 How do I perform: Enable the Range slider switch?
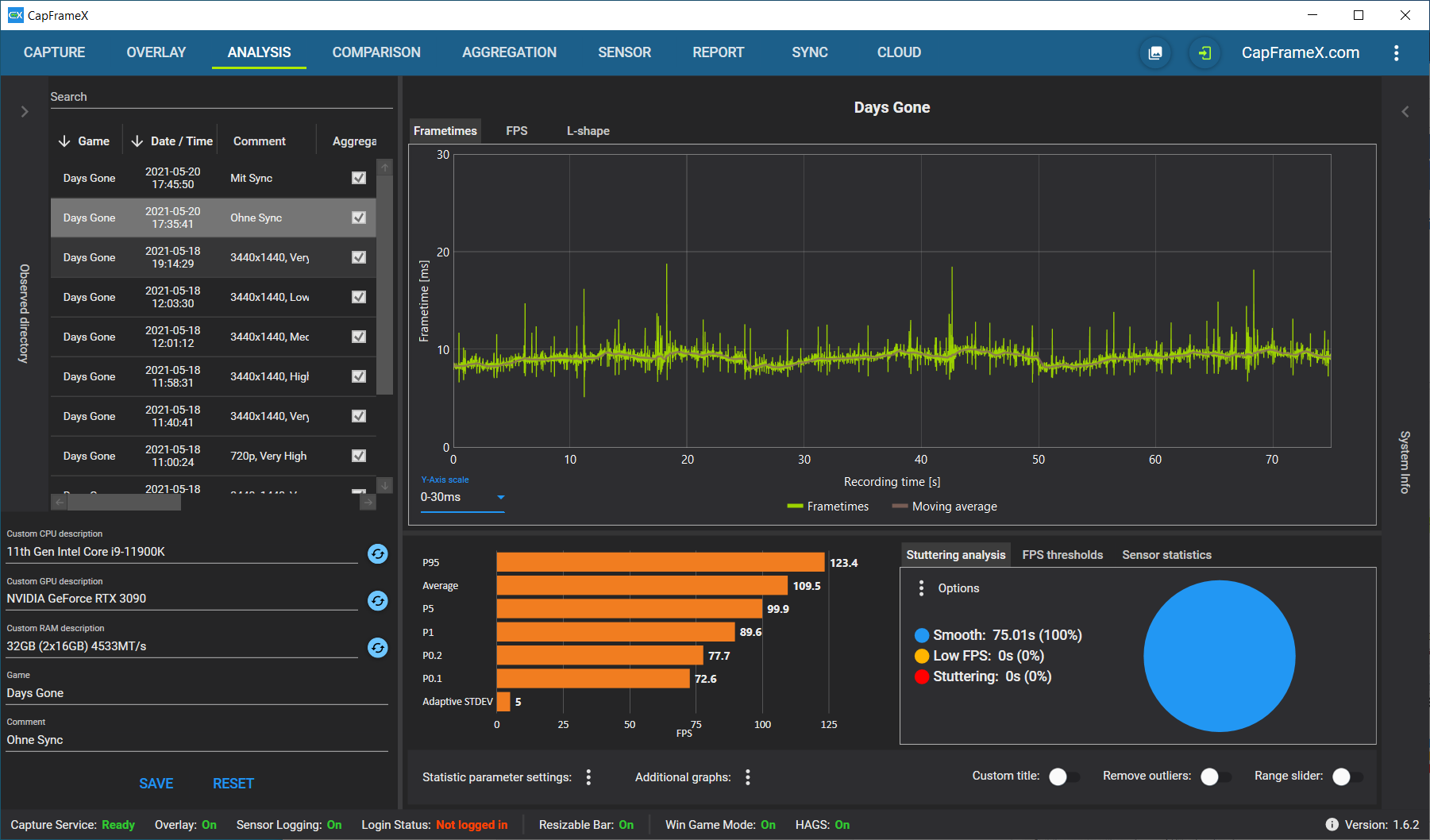coord(1347,776)
